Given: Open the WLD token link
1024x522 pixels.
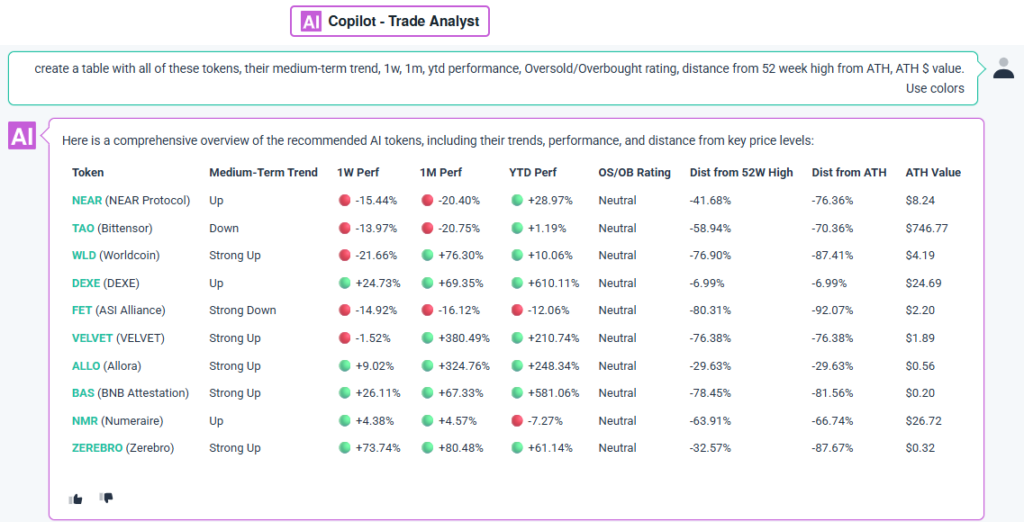Looking at the screenshot, I should 84,255.
